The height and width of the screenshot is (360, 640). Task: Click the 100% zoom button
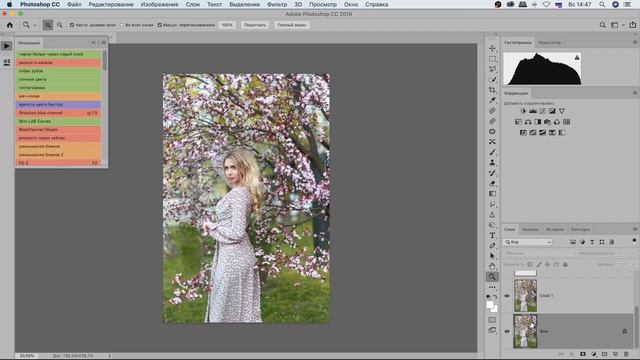pos(227,25)
